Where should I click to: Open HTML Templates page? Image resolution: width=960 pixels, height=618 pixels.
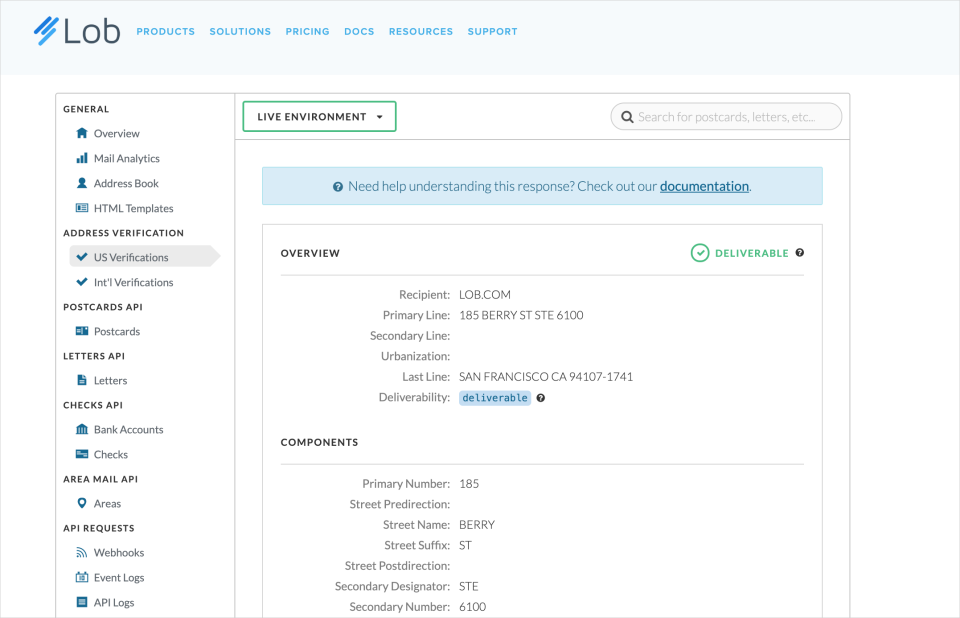133,208
